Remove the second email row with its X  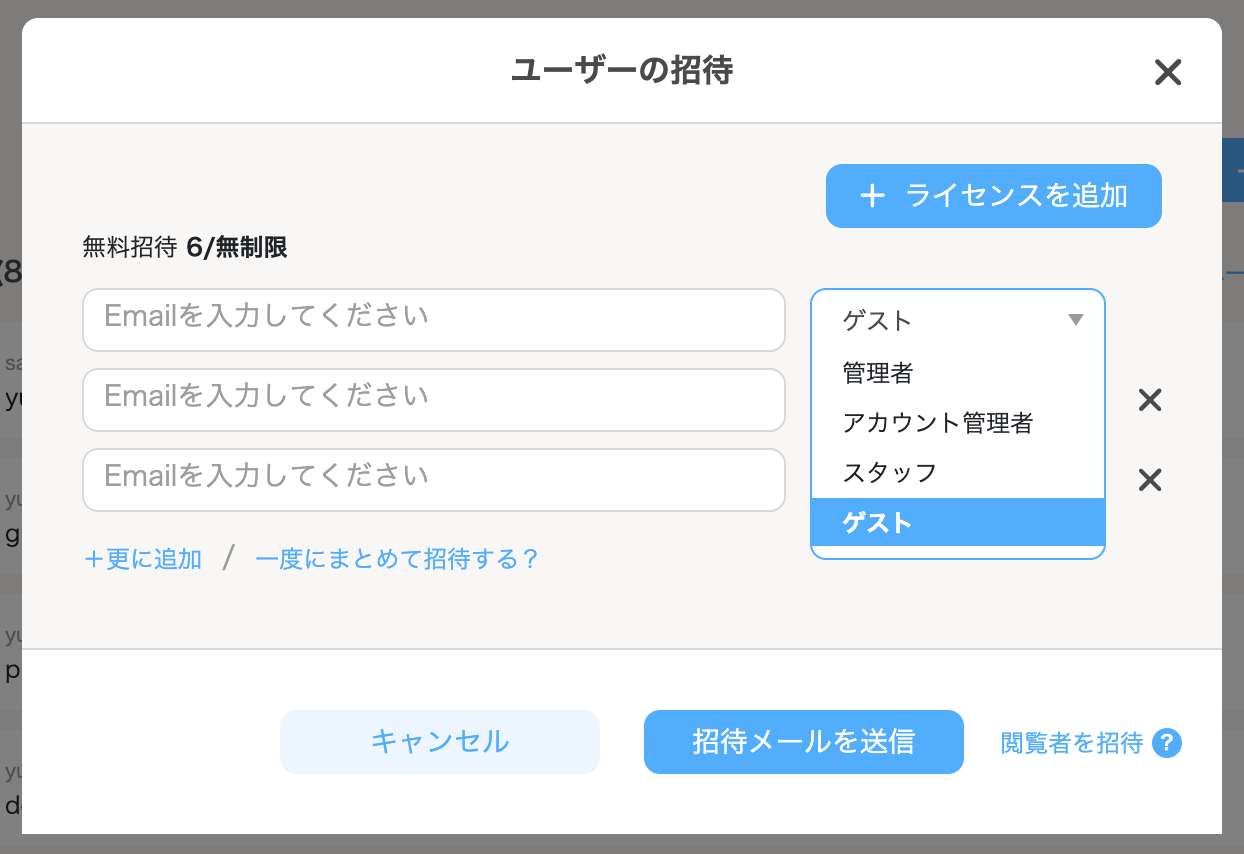[1150, 401]
